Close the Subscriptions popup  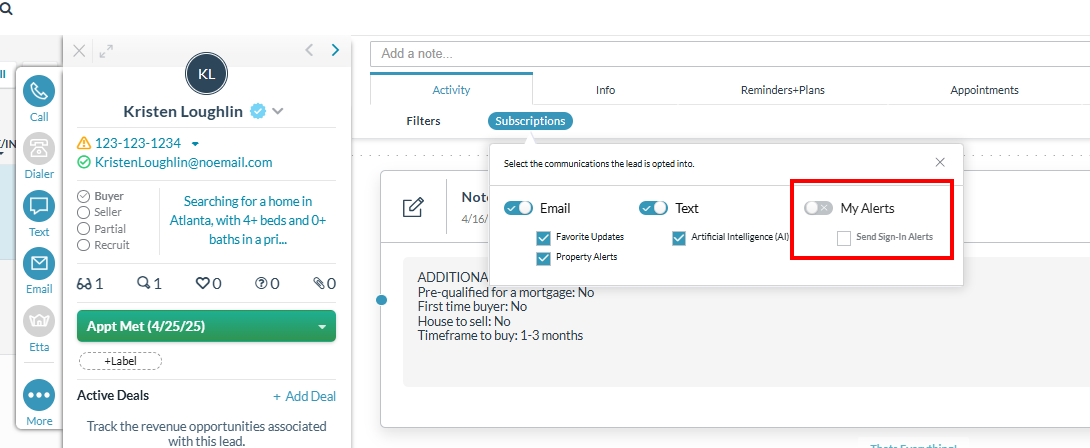[x=940, y=162]
